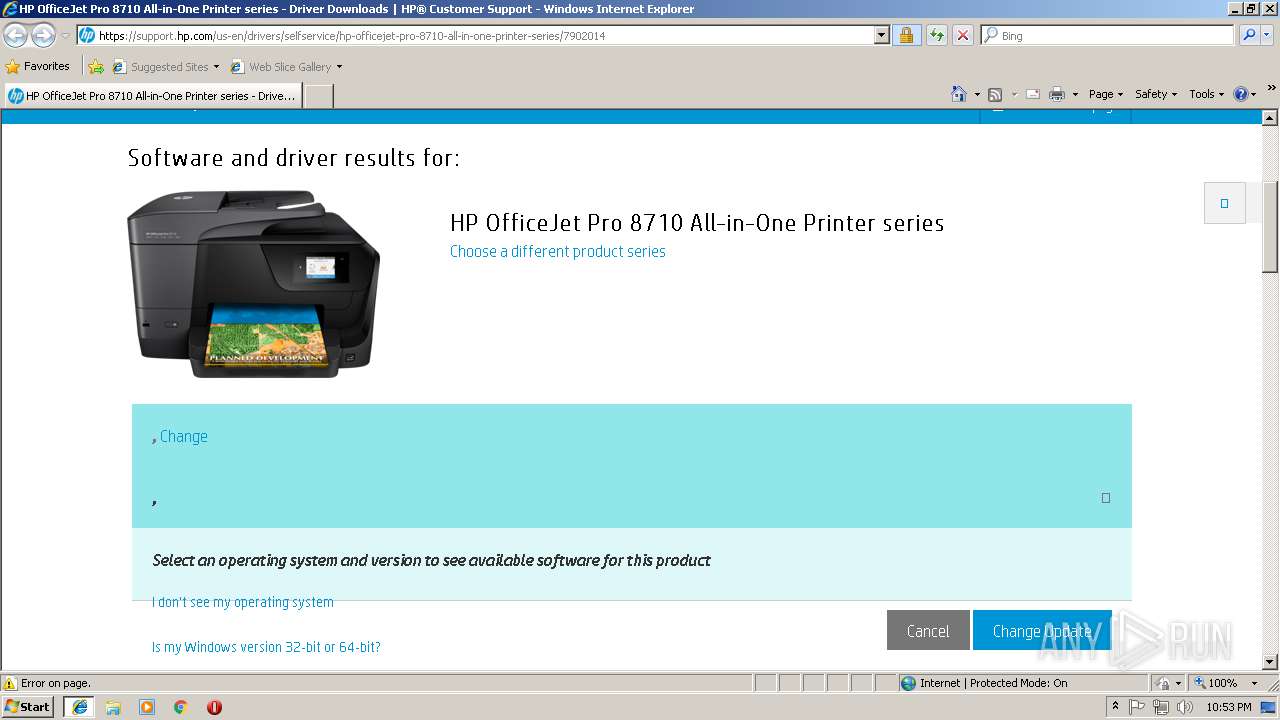
Task: Click the floating square icon box at right edge
Action: click(1224, 203)
